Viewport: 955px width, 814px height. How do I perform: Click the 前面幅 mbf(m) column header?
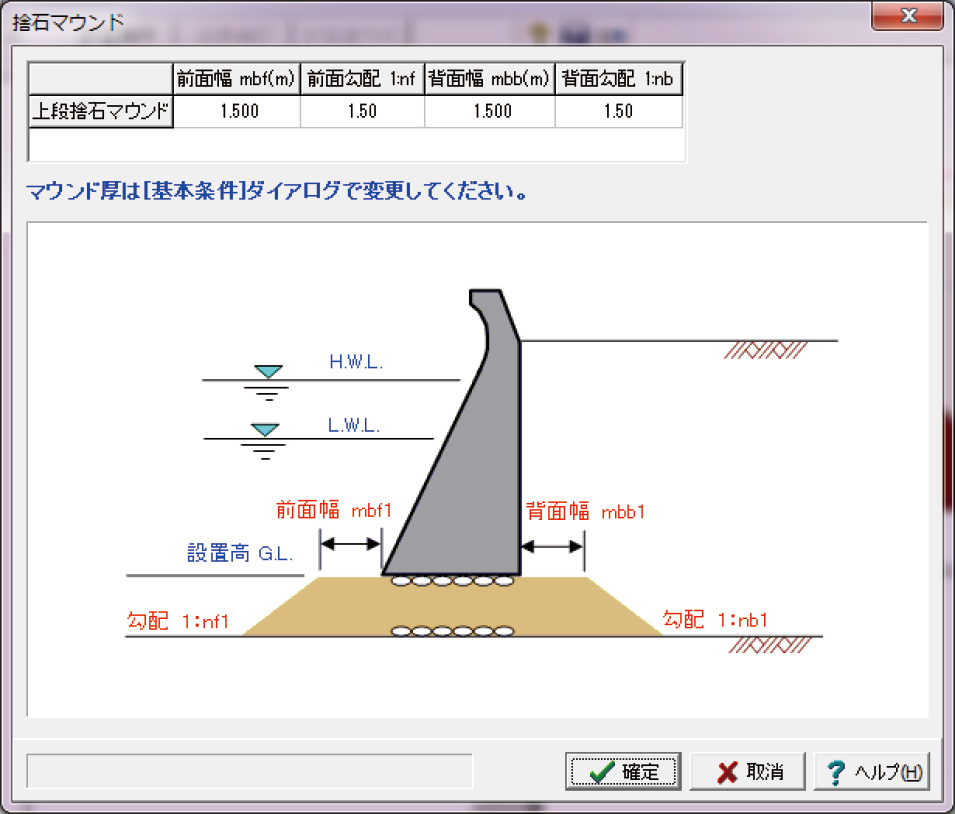pos(236,79)
